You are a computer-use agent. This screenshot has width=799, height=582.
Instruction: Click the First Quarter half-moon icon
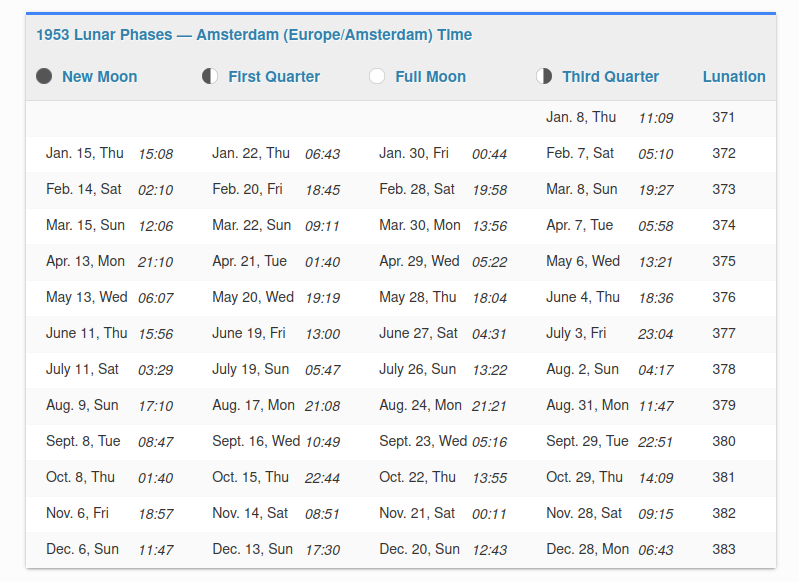click(210, 76)
